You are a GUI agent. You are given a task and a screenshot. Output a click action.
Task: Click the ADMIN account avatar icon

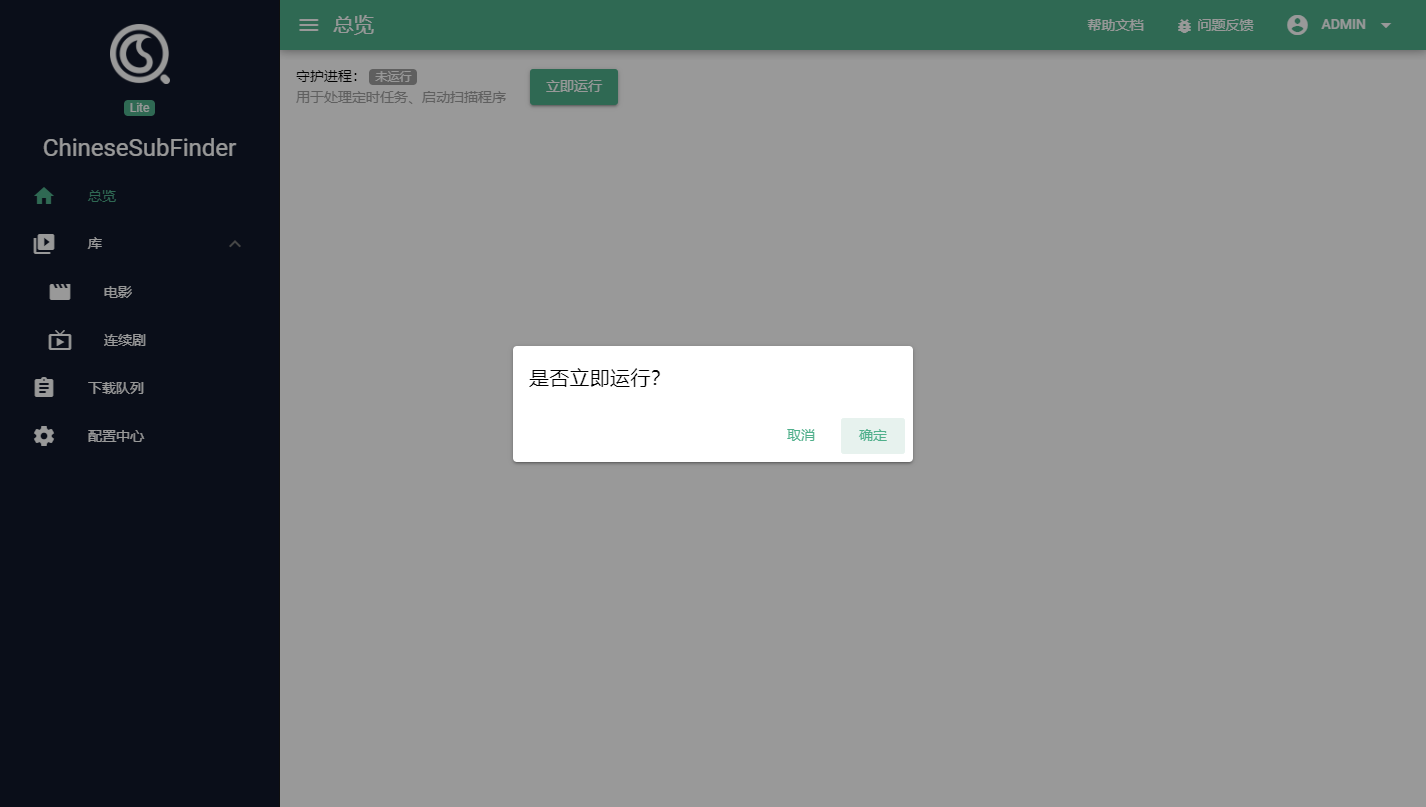[x=1297, y=25]
